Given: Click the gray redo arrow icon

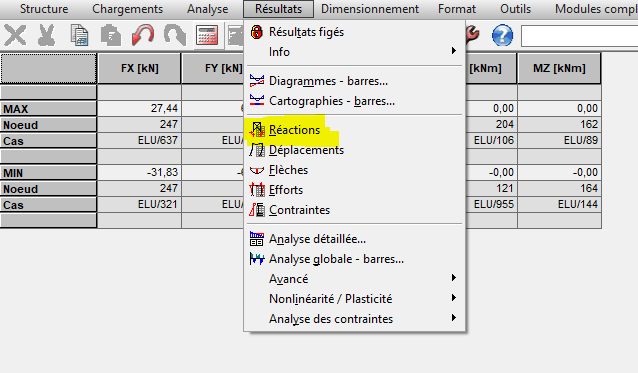Looking at the screenshot, I should (175, 35).
